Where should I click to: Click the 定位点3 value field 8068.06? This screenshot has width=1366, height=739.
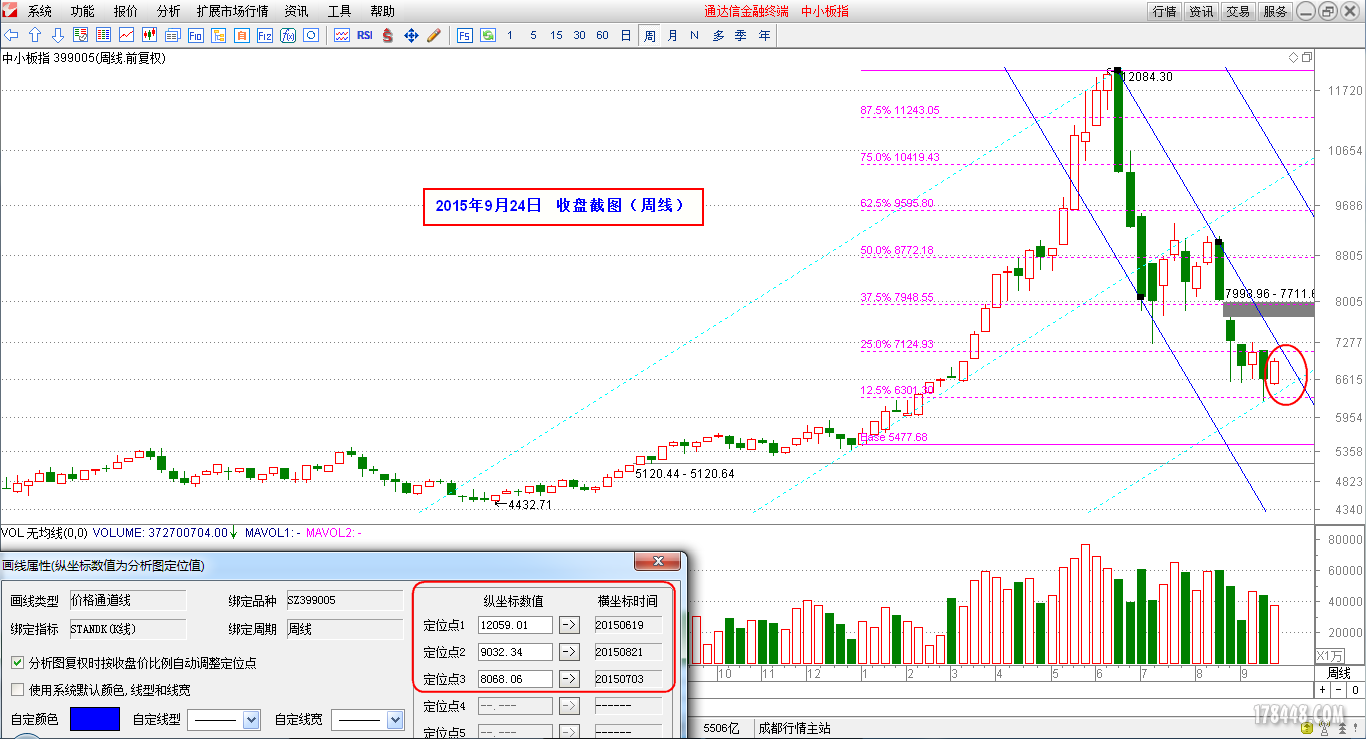[516, 679]
